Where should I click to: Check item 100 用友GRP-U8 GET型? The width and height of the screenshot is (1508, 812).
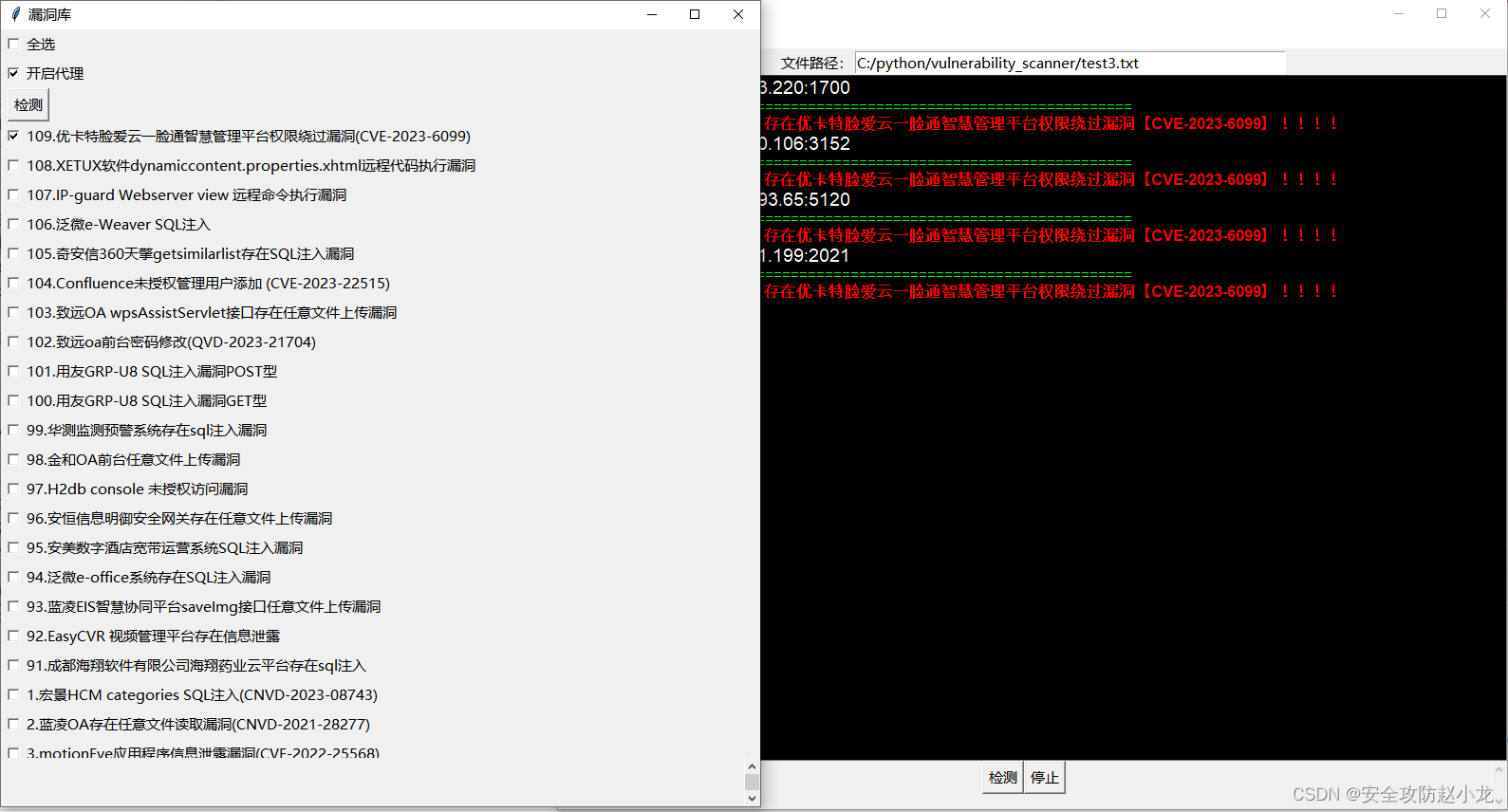point(13,400)
